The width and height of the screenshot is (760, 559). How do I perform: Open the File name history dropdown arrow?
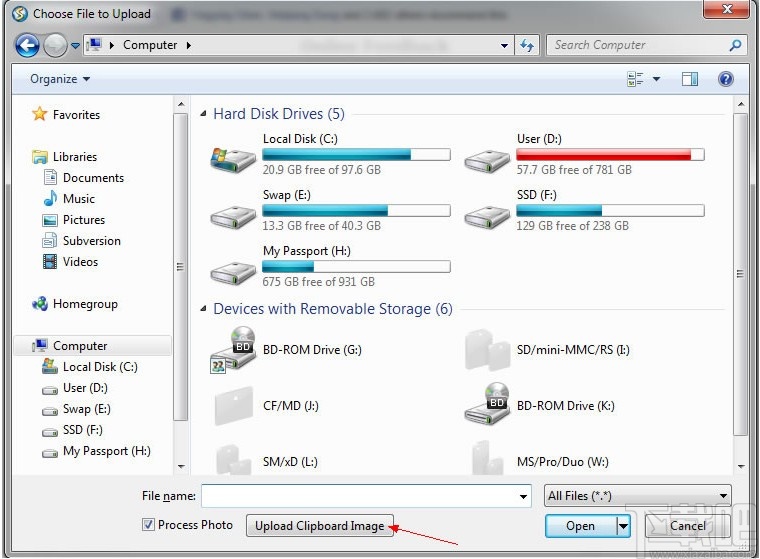tap(523, 496)
